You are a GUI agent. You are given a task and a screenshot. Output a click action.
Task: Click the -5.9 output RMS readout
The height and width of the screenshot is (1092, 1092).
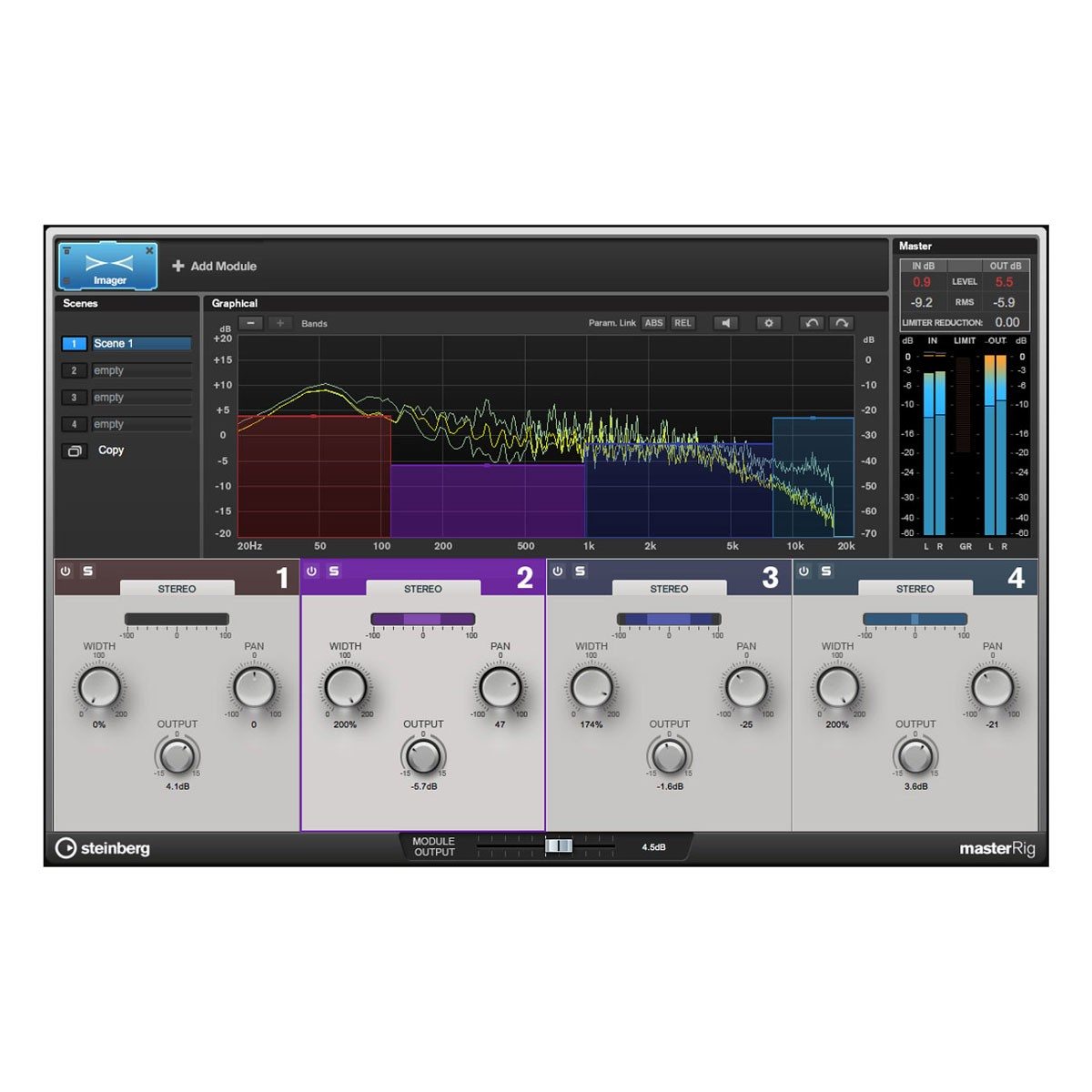pyautogui.click(x=1004, y=302)
